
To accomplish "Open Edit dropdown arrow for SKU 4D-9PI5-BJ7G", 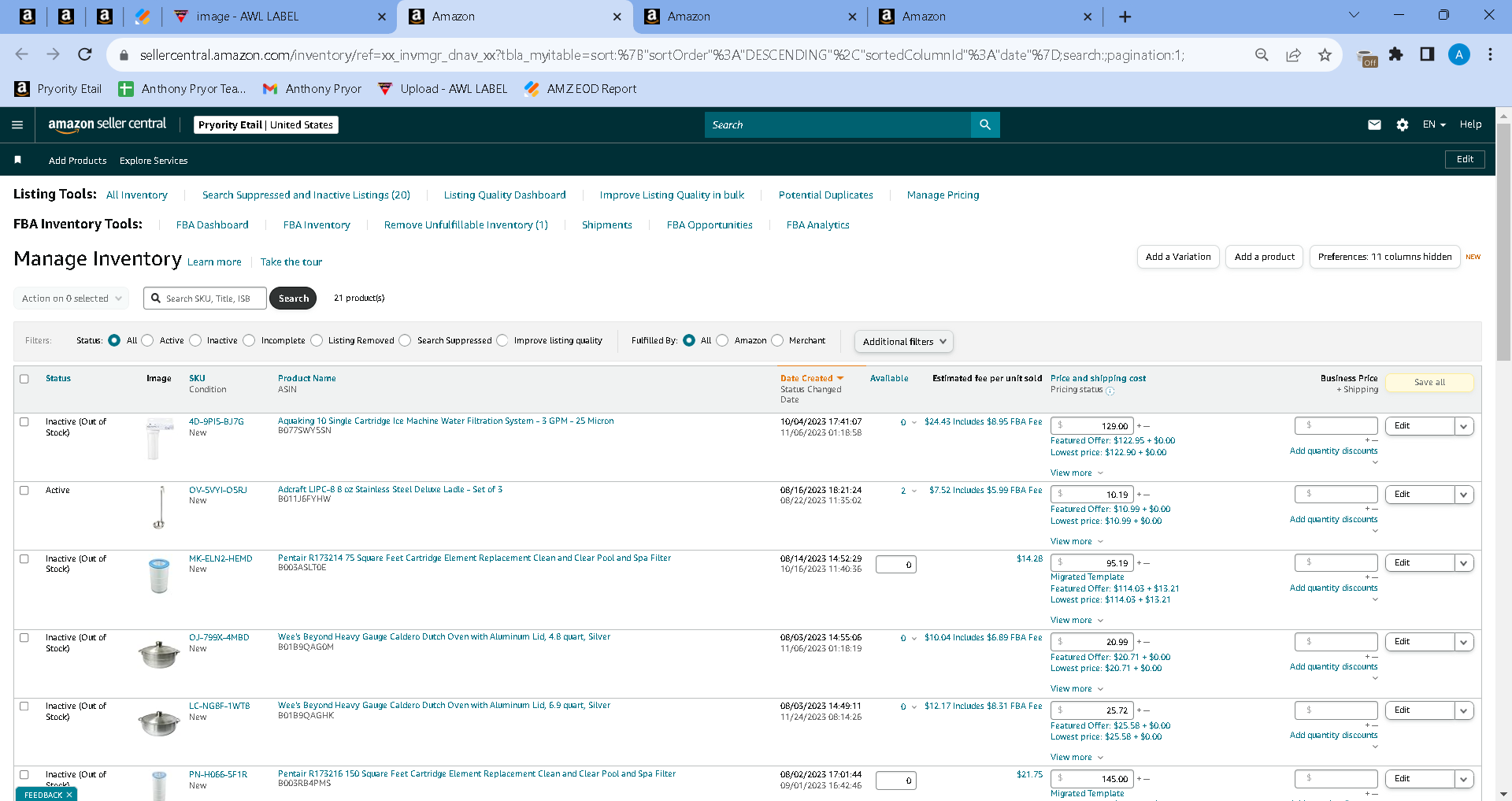I will (1463, 426).
